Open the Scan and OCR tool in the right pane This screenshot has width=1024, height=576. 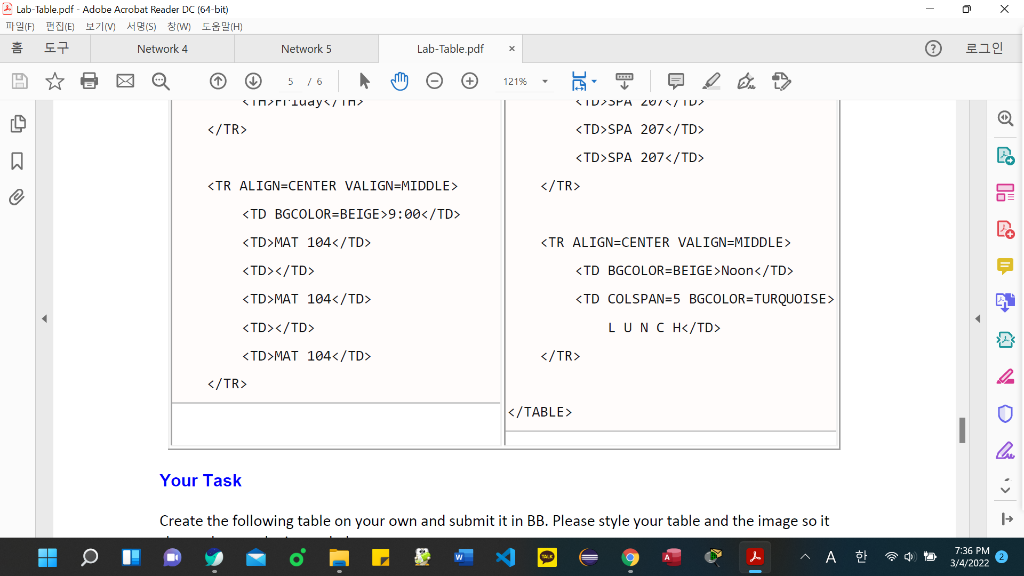pyautogui.click(x=1005, y=340)
